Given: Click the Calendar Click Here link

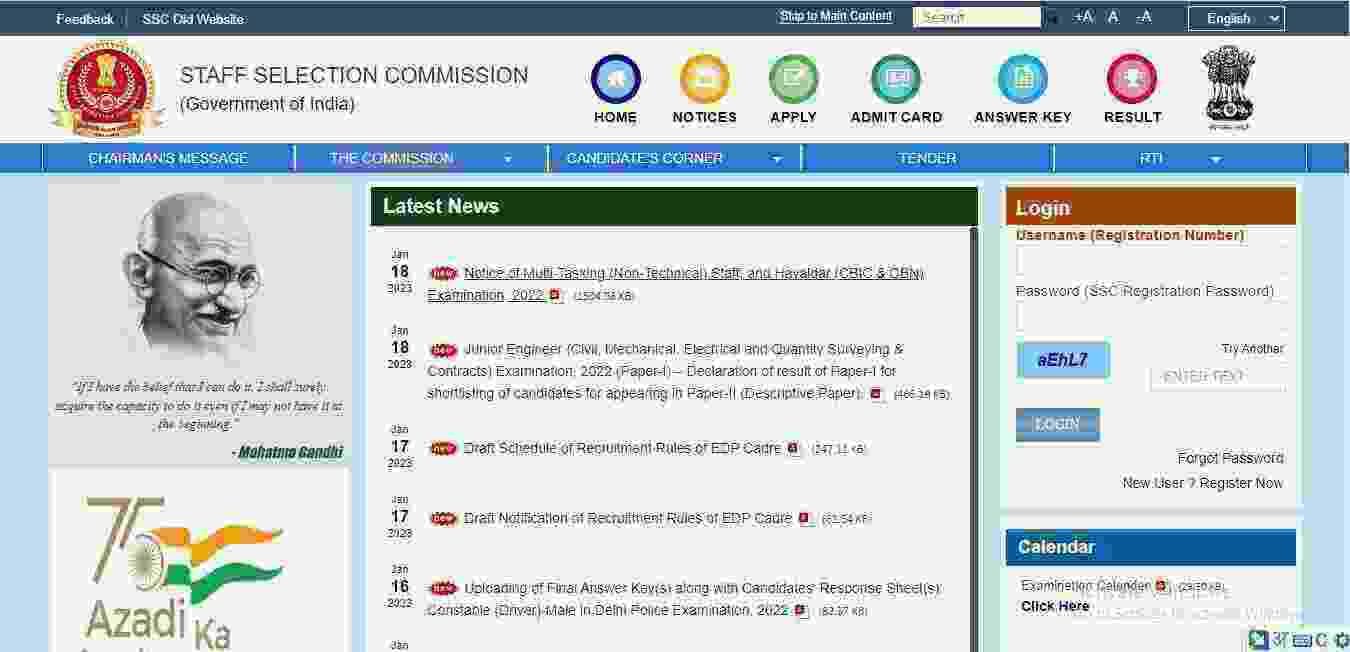Looking at the screenshot, I should pyautogui.click(x=1055, y=606).
